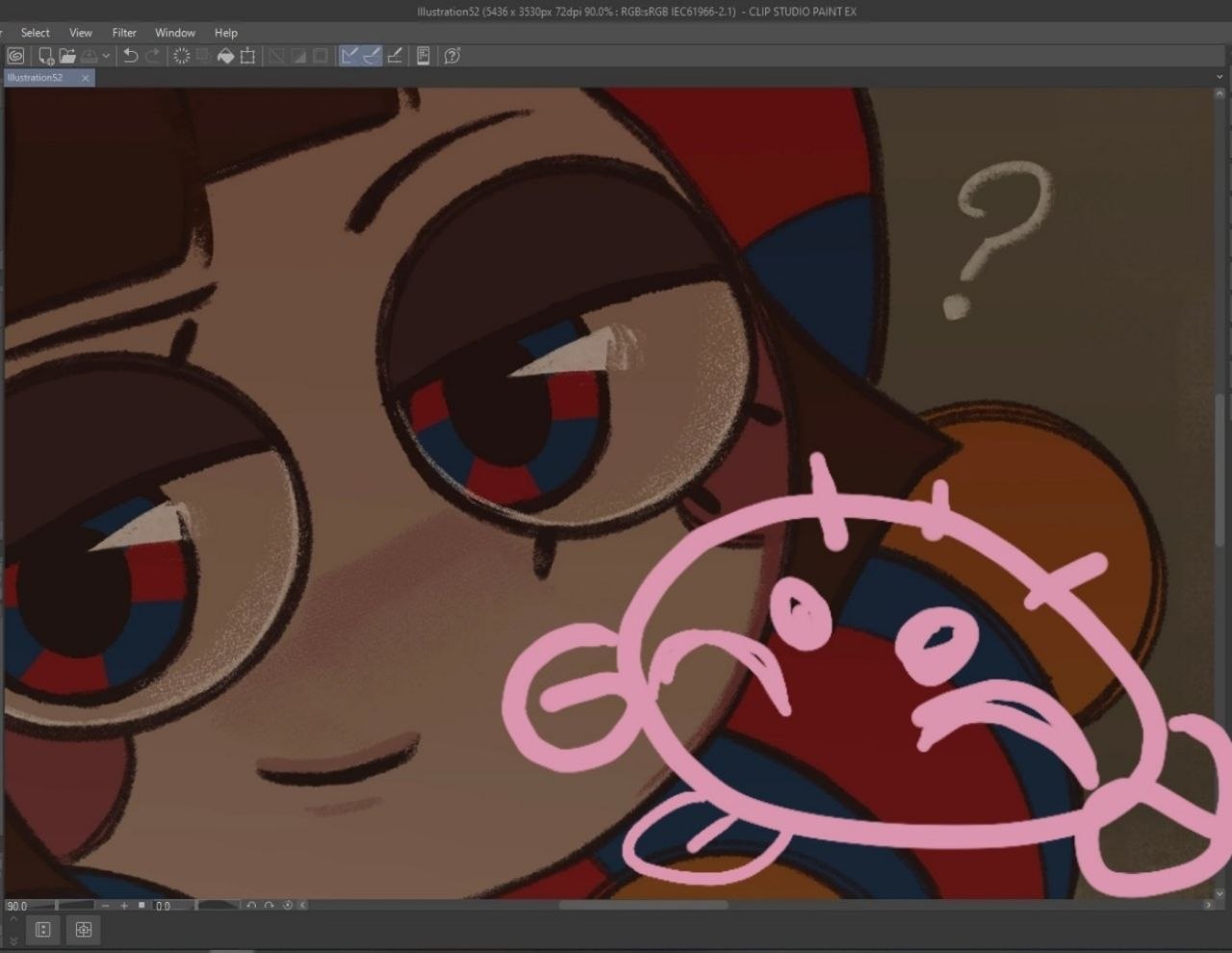Zoom in using the plus button
This screenshot has height=953, width=1232.
pyautogui.click(x=124, y=906)
